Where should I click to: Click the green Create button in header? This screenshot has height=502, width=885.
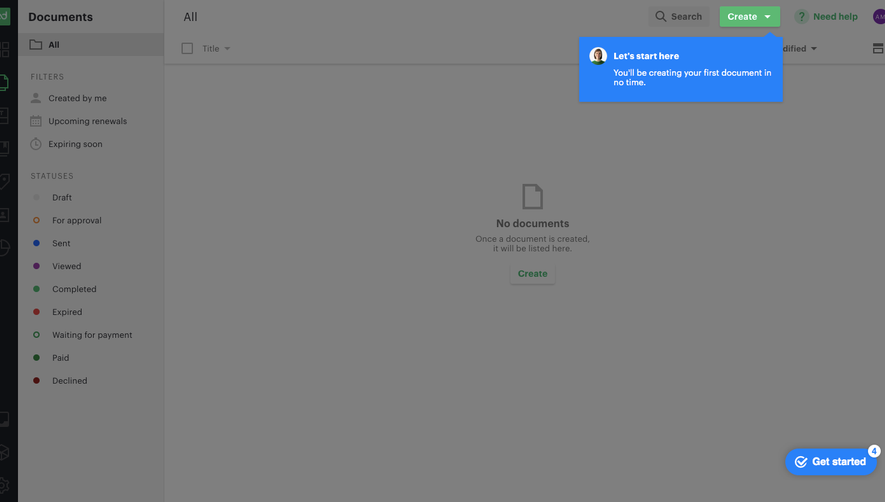[750, 16]
